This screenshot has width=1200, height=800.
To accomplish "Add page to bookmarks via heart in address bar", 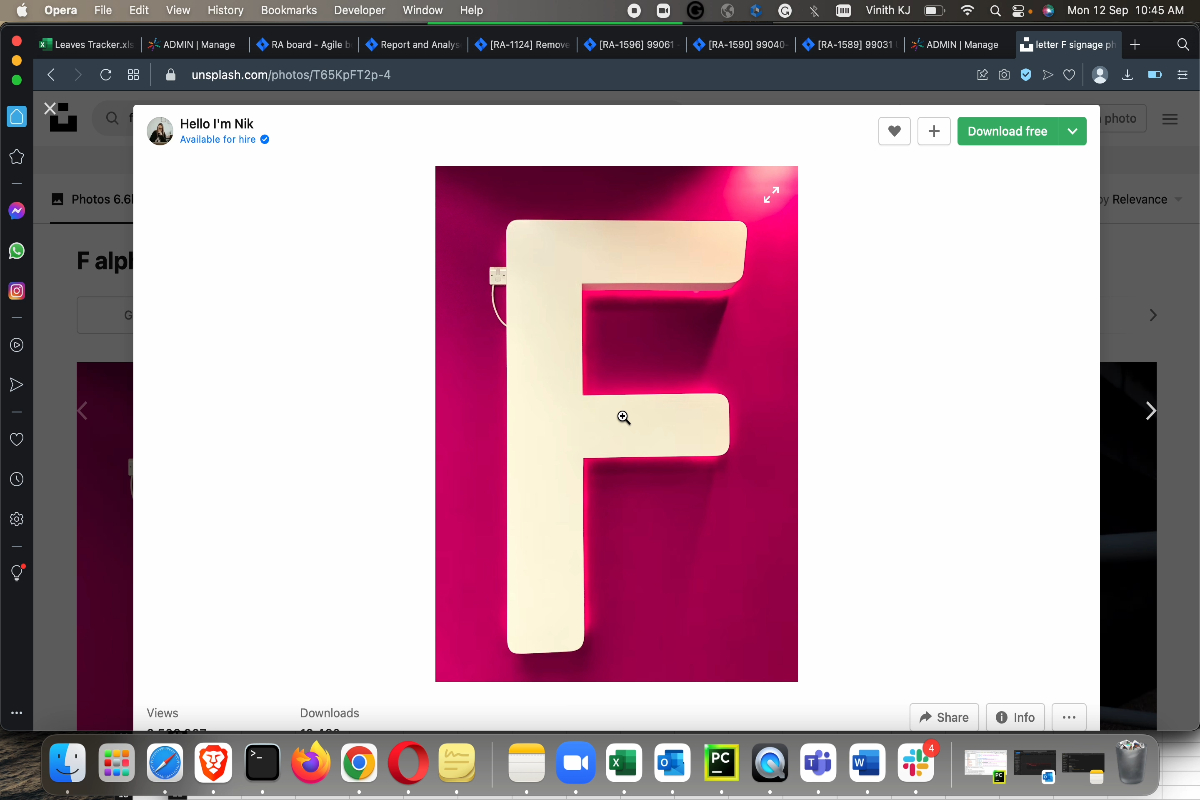I will pos(1069,75).
